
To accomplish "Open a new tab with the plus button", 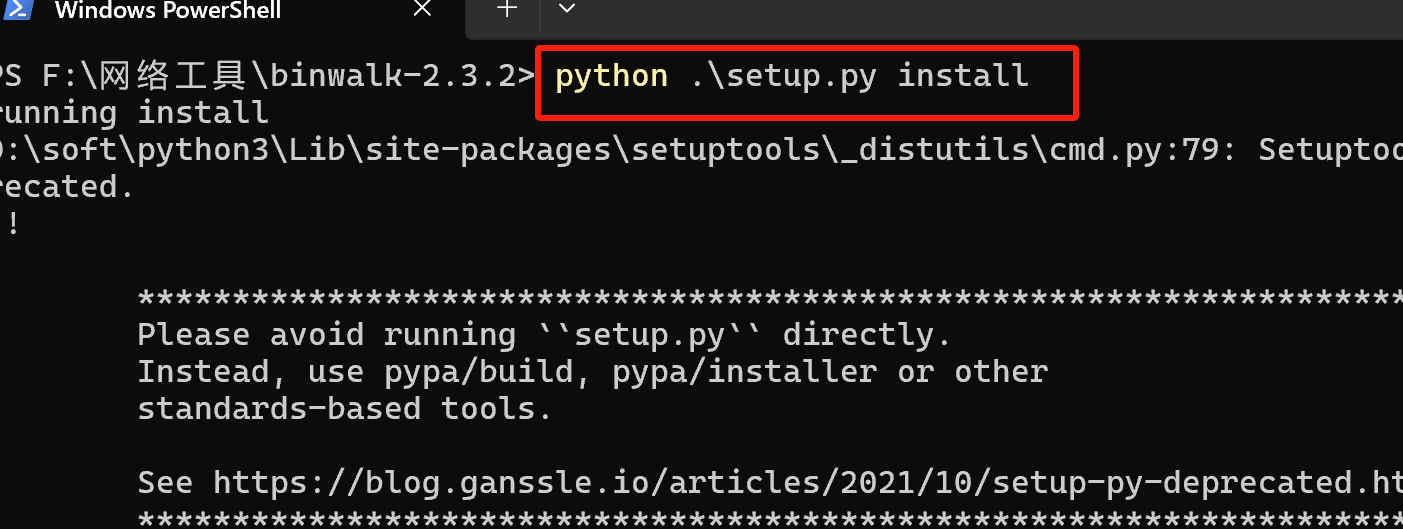I will click(x=508, y=9).
